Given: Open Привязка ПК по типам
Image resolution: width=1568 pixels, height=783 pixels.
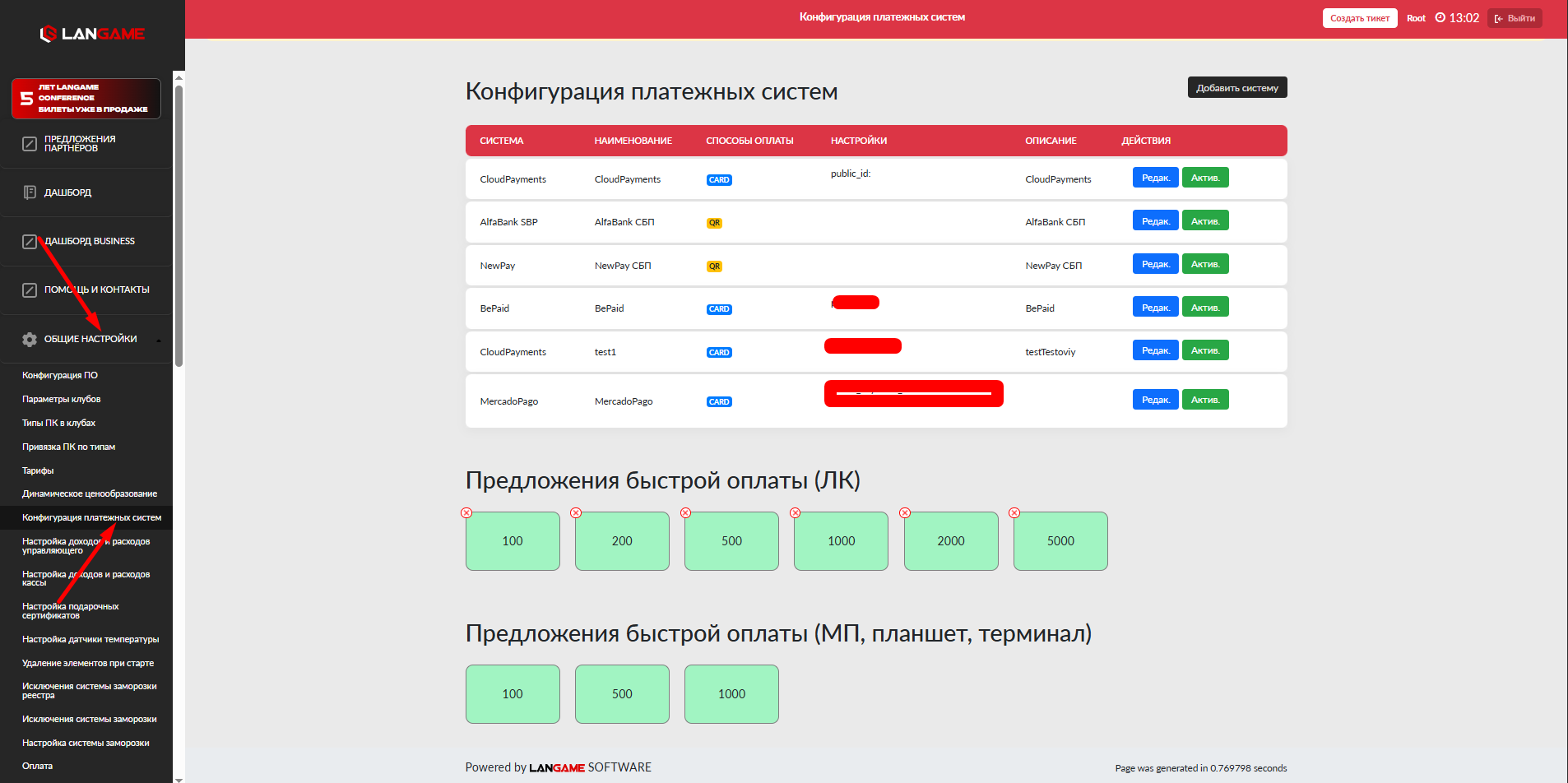Looking at the screenshot, I should pos(69,447).
